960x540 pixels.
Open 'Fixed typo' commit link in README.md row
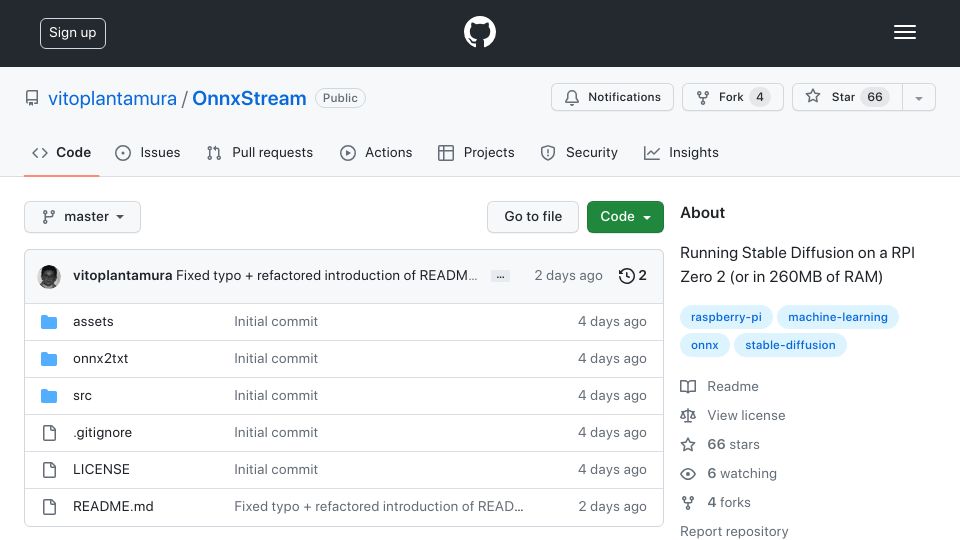pos(379,506)
